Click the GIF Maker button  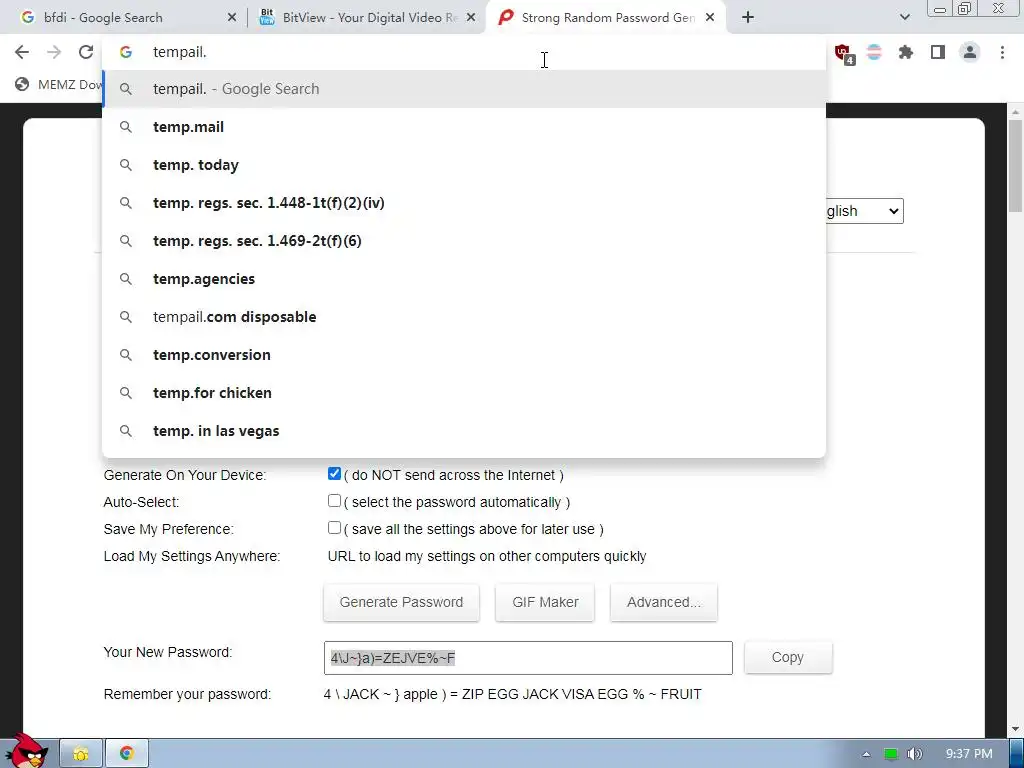coord(545,602)
